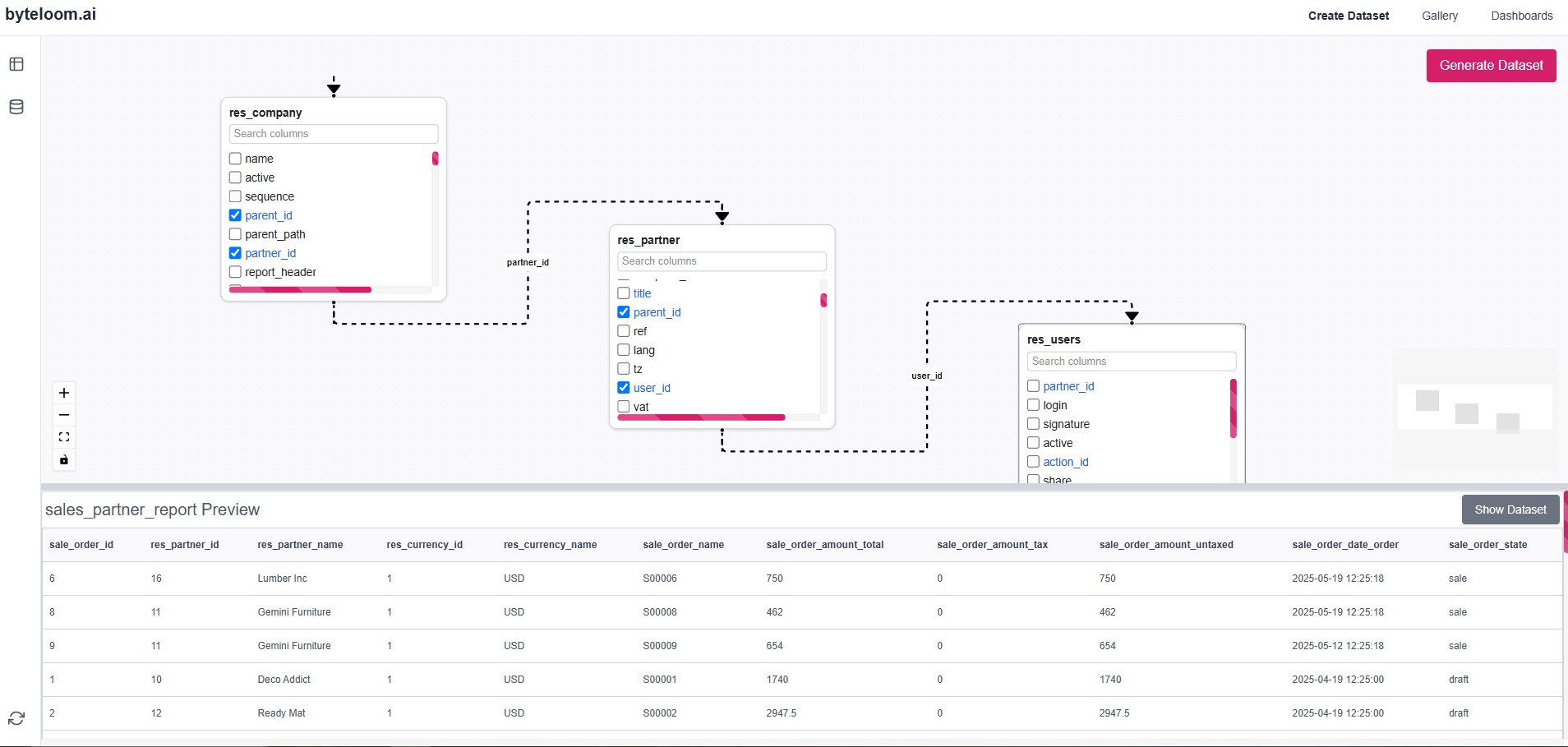Click the 2947.5 amount total cell
This screenshot has height=747, width=1568.
pyautogui.click(x=782, y=713)
